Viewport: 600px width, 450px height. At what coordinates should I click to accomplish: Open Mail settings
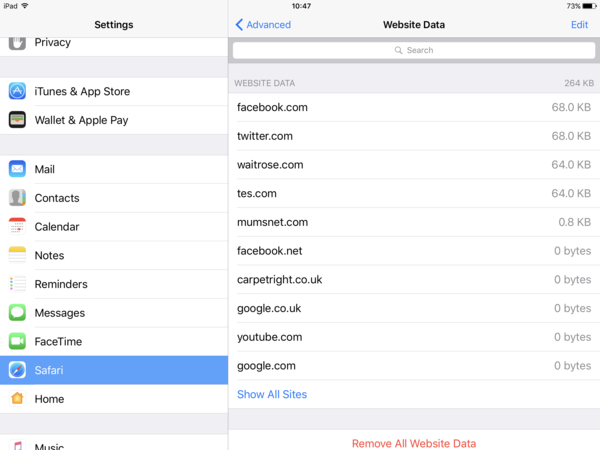114,169
